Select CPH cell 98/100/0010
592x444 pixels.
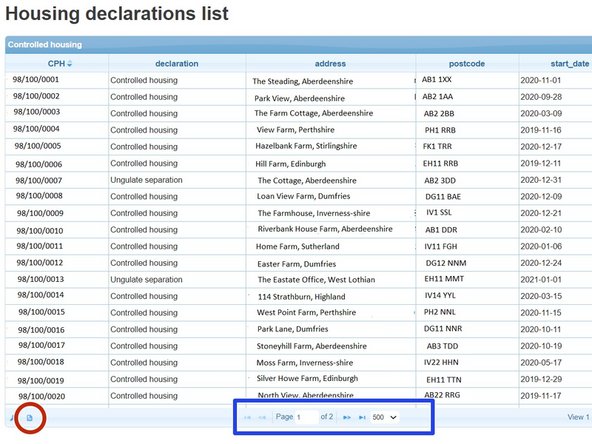point(40,231)
